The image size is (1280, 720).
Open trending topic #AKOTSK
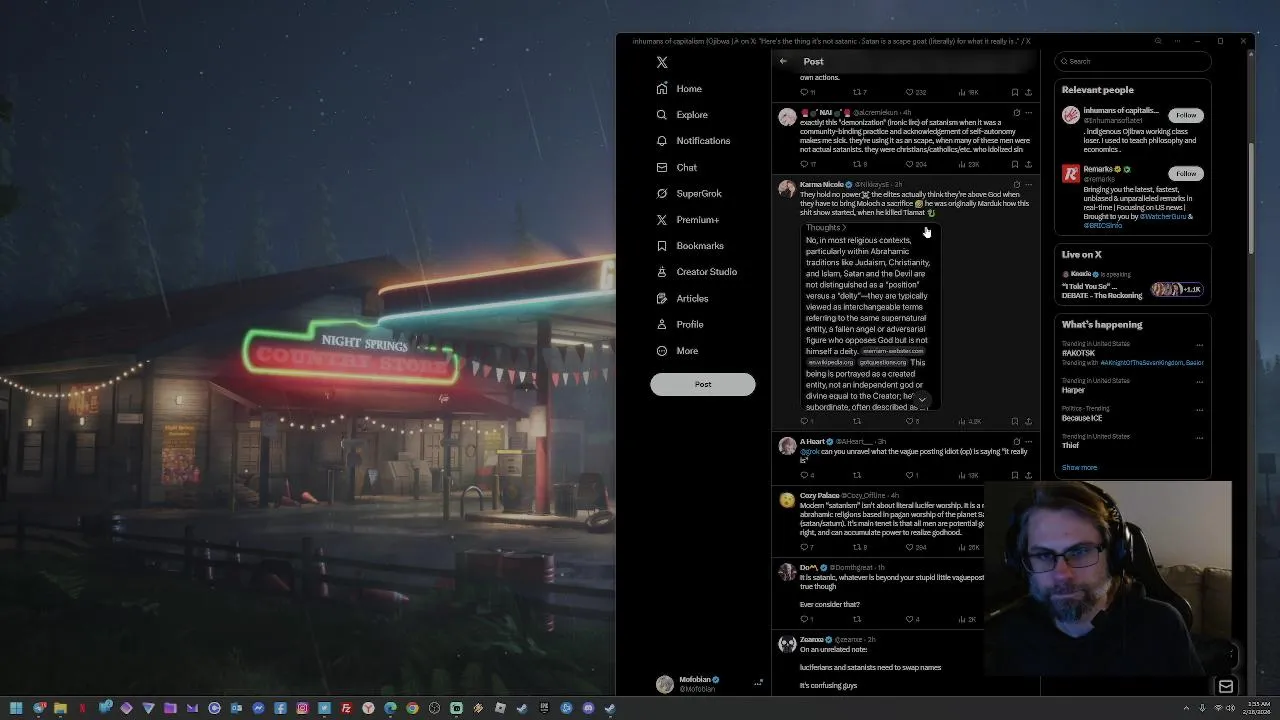1079,353
